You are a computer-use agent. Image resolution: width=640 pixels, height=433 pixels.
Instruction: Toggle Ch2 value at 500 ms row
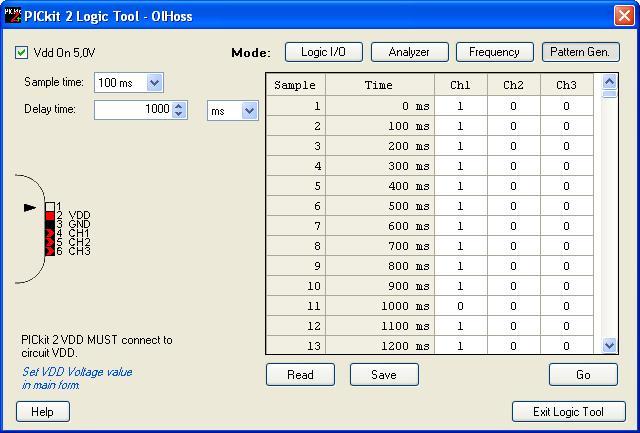coord(513,206)
